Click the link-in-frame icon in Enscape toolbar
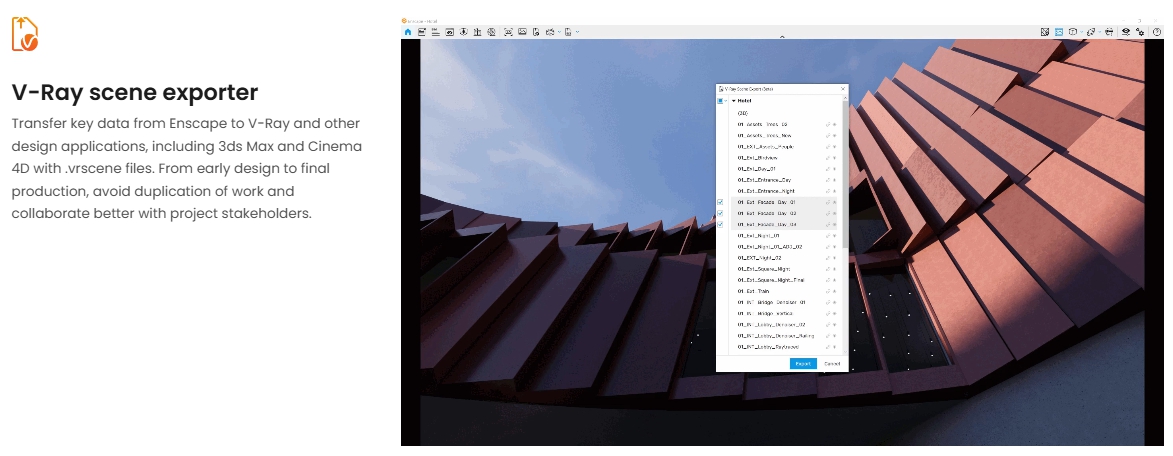This screenshot has width=1173, height=456. pyautogui.click(x=450, y=32)
